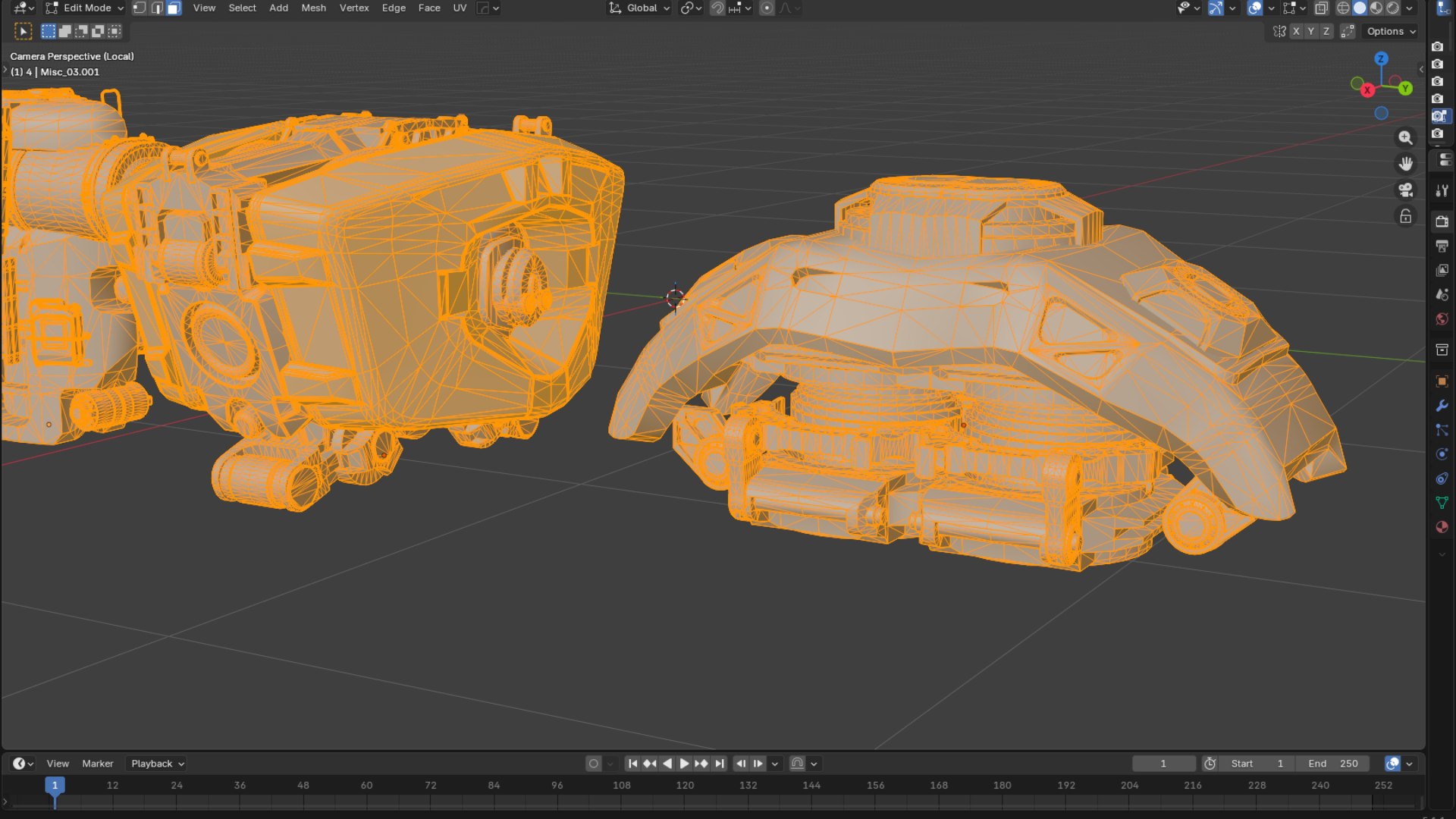Toggle the lock camera to view padlock

1405,217
